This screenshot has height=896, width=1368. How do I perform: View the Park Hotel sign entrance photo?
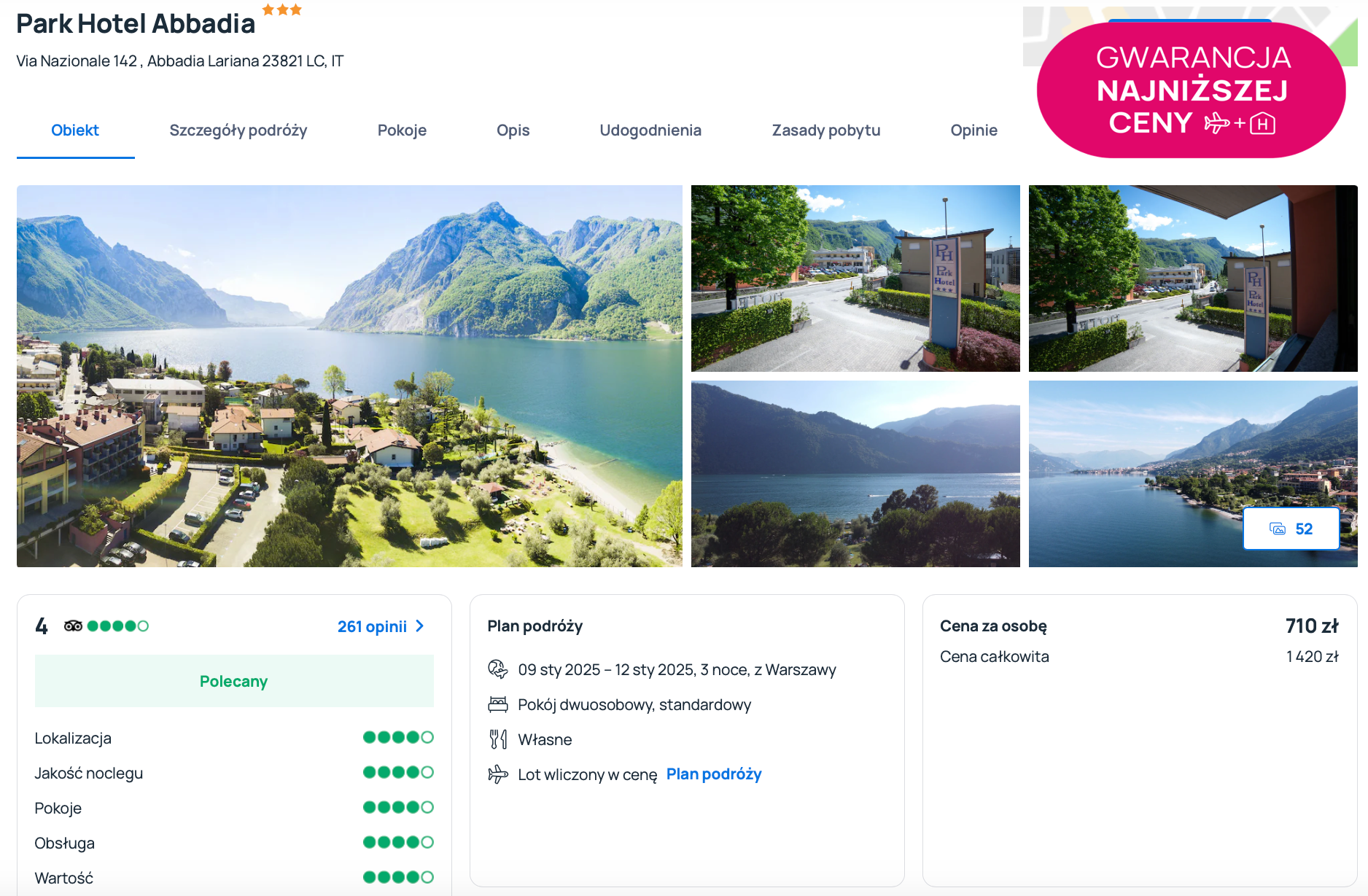click(x=855, y=278)
